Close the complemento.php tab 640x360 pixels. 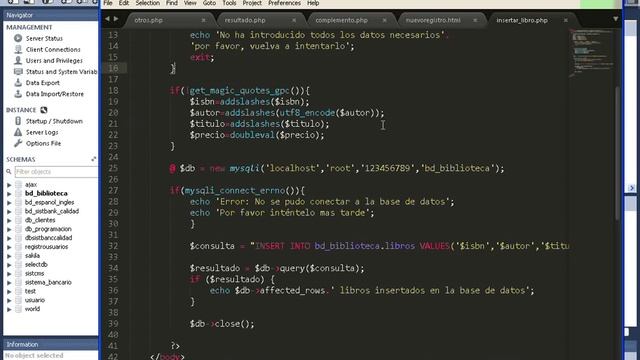pos(384,20)
